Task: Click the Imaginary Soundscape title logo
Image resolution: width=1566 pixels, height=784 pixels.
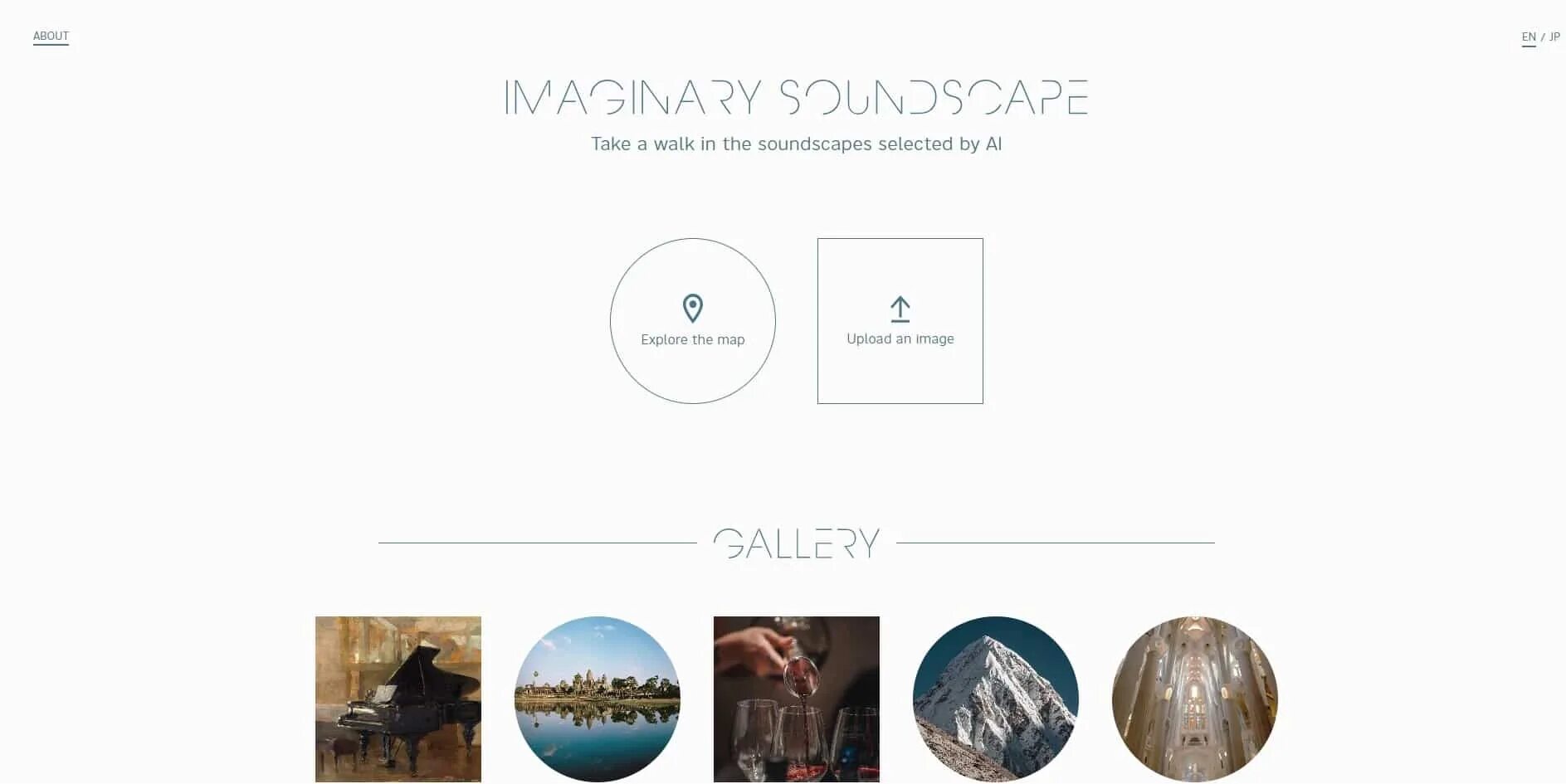Action: click(797, 97)
